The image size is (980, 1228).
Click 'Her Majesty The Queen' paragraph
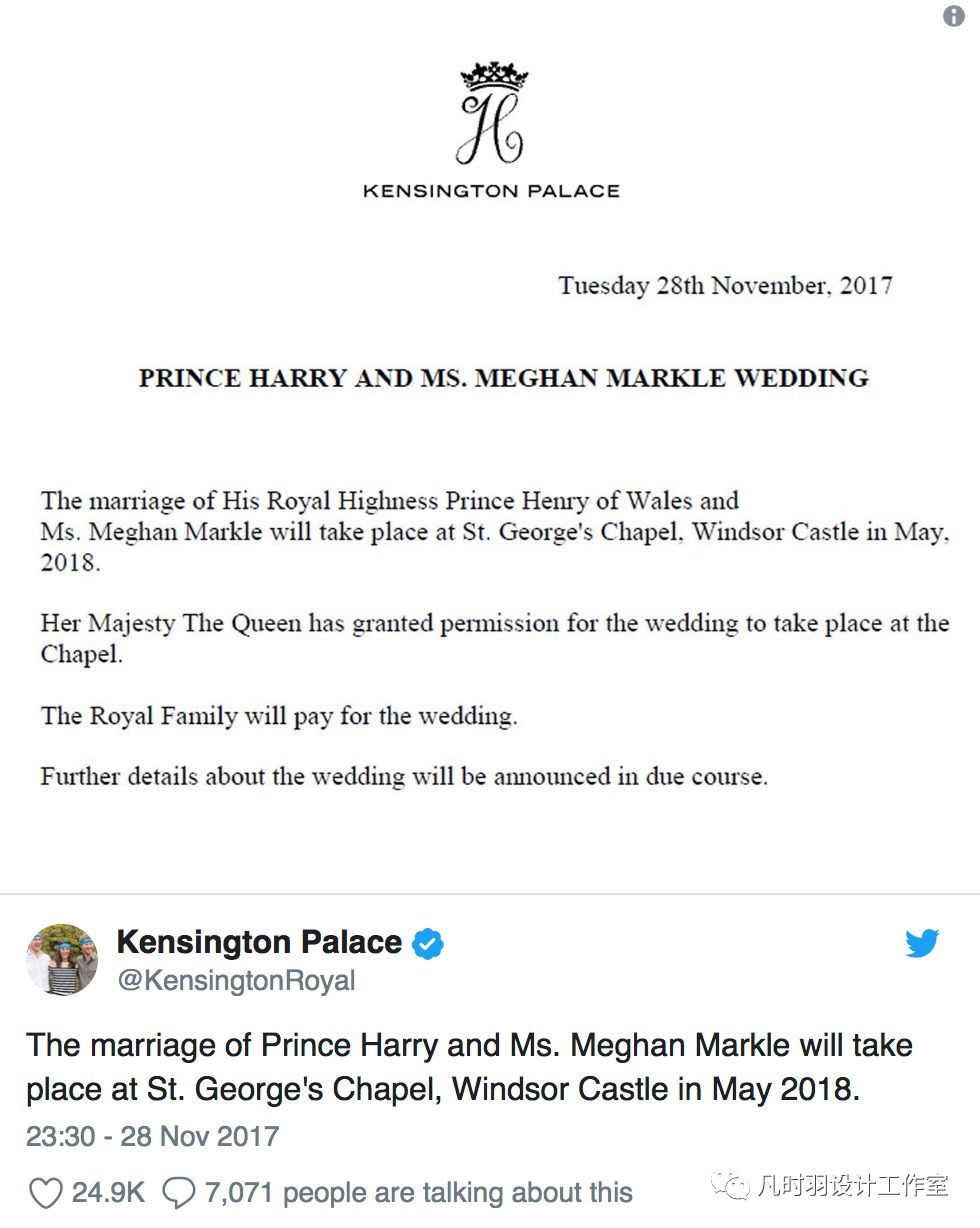(495, 639)
